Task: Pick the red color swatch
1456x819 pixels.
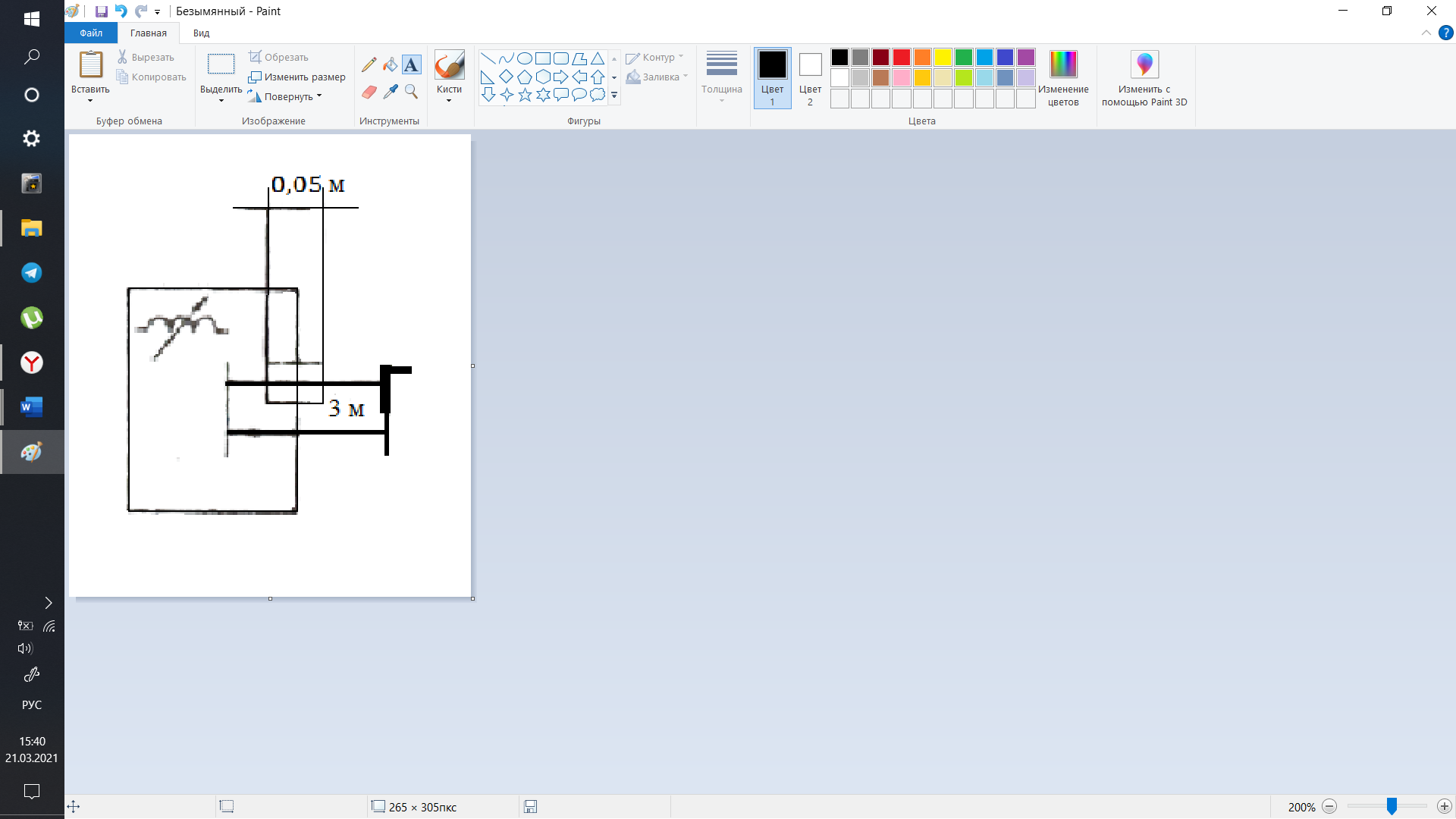Action: tap(901, 58)
